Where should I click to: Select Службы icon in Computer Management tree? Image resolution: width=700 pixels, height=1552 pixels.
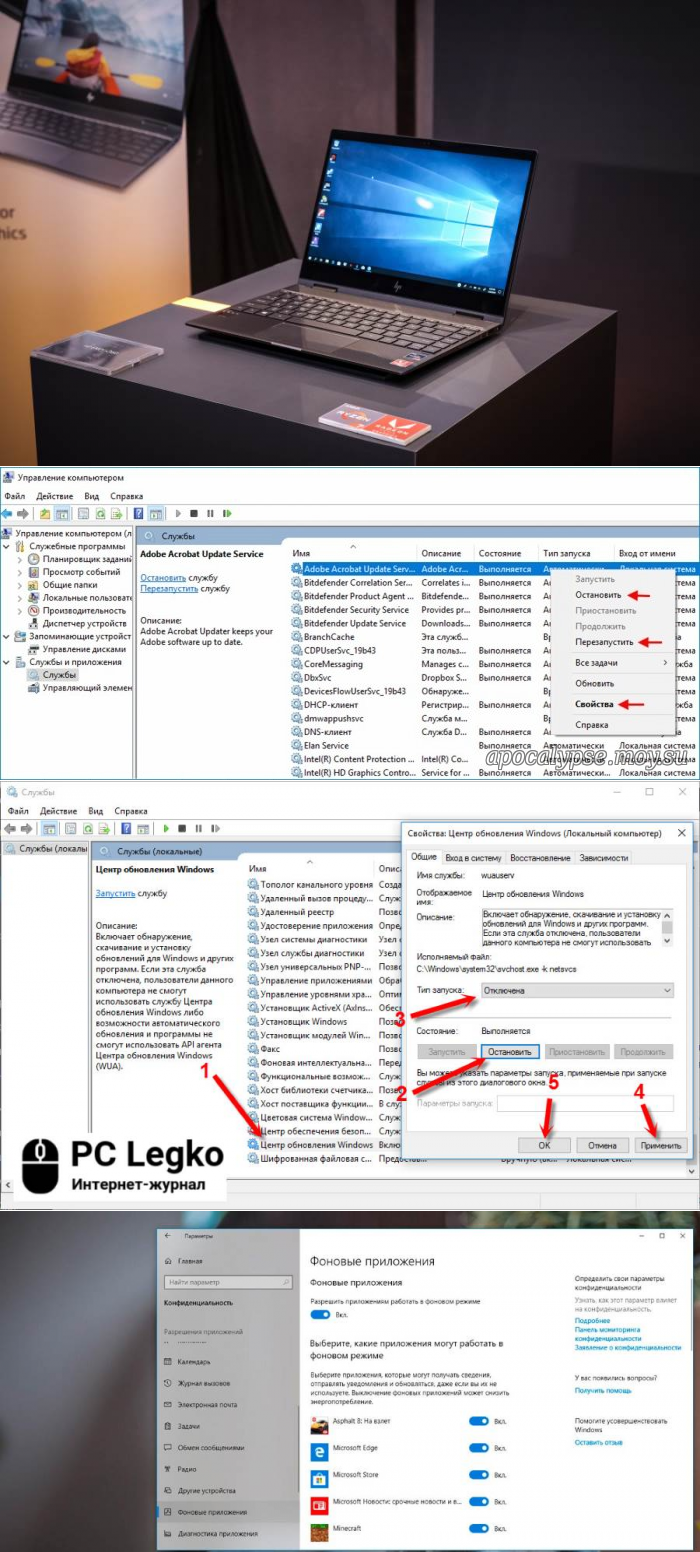35,675
